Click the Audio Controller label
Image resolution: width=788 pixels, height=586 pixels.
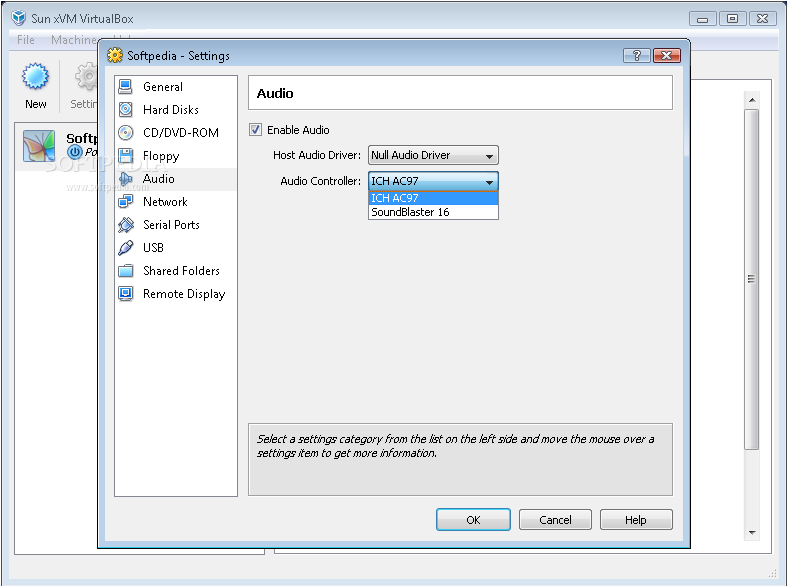coord(320,181)
